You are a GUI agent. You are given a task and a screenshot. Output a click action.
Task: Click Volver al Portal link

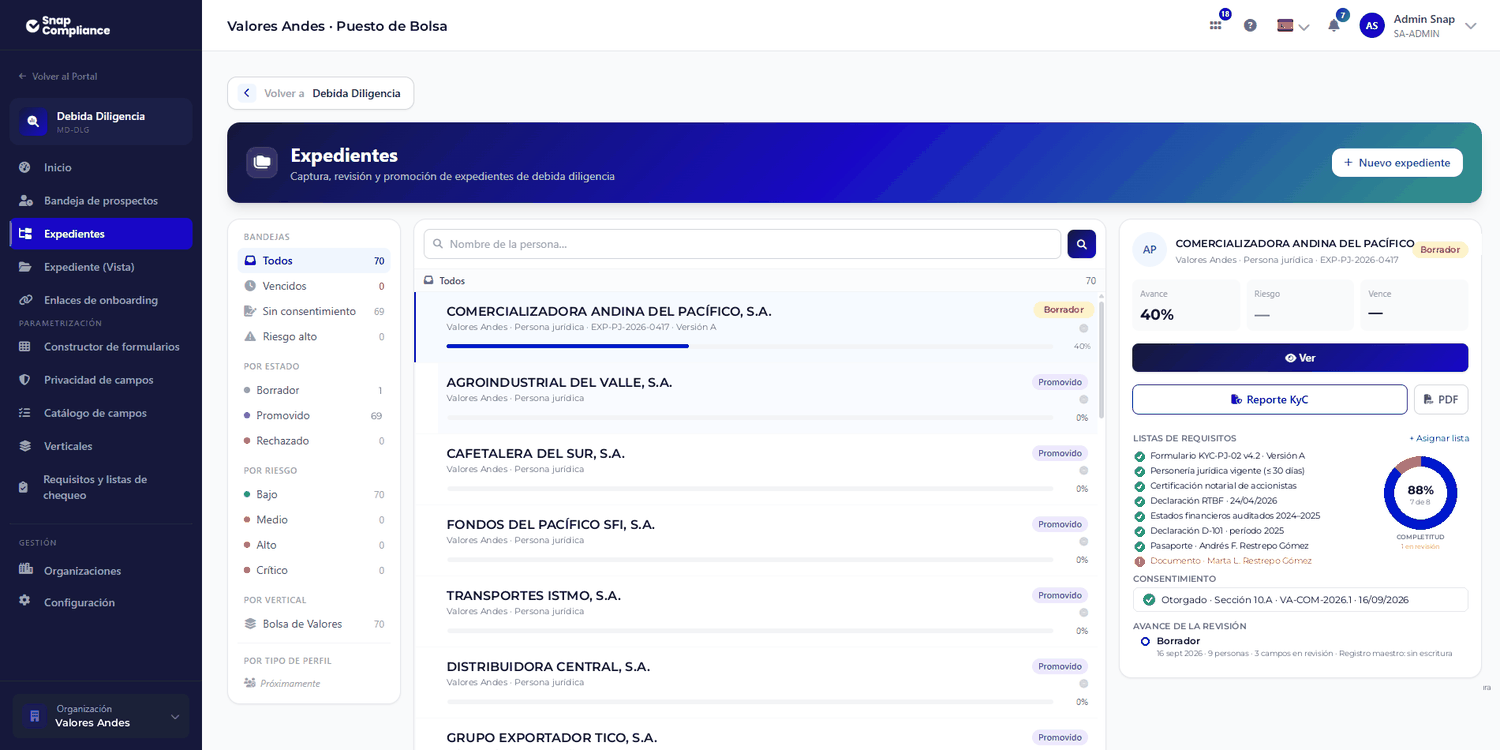point(58,76)
